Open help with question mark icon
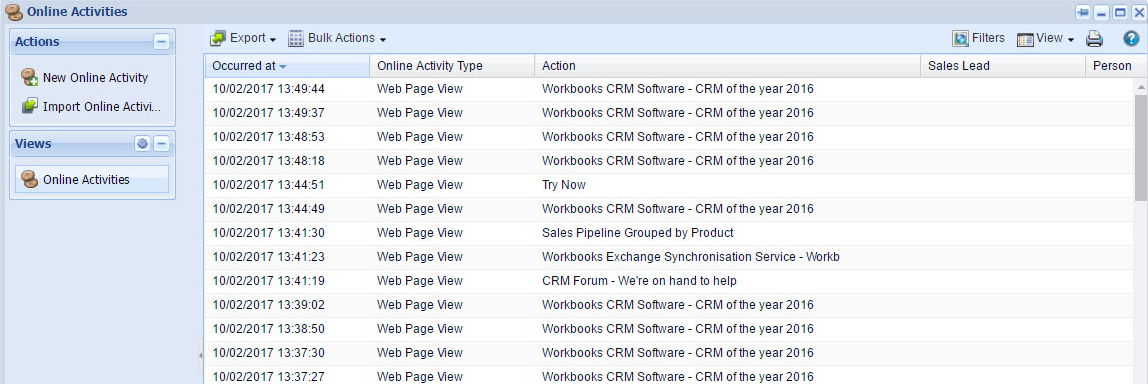The height and width of the screenshot is (384, 1148). click(x=1131, y=39)
